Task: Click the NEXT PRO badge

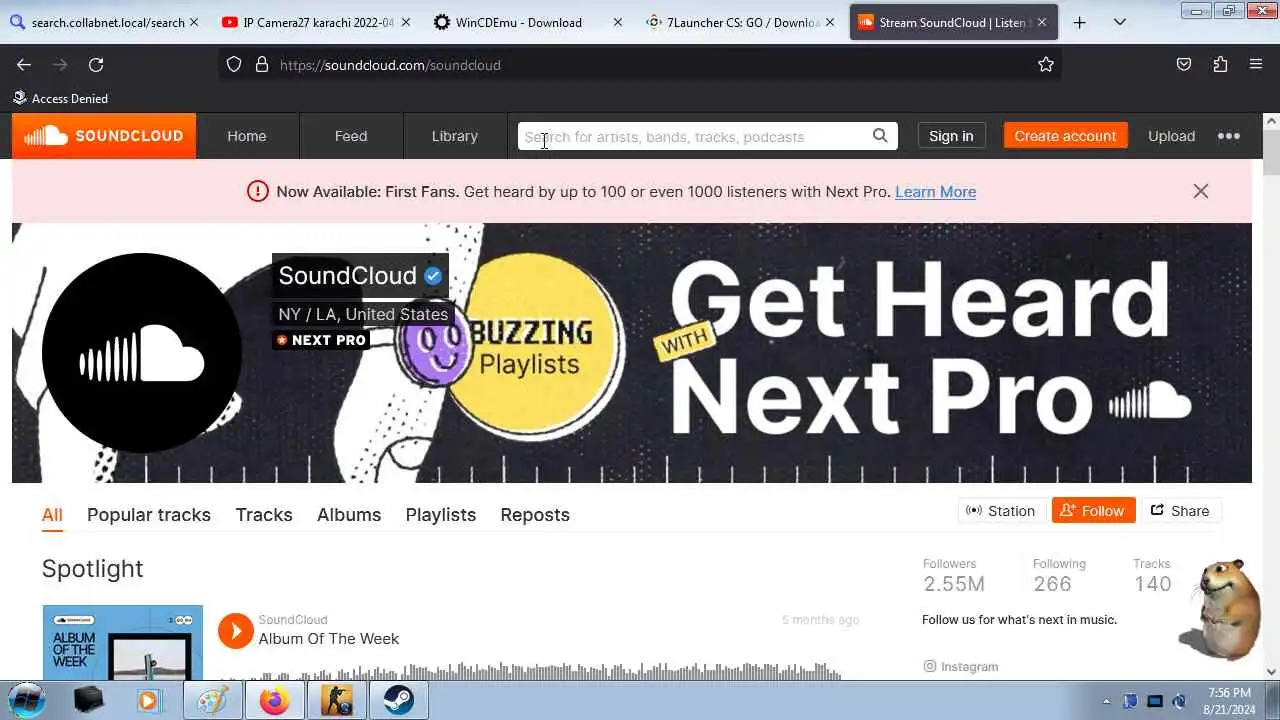Action: click(321, 340)
